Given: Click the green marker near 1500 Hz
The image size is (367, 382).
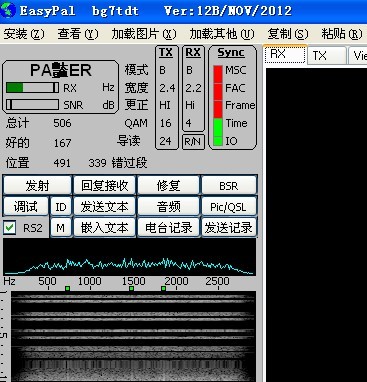Looking at the screenshot, I should pyautogui.click(x=132, y=288).
